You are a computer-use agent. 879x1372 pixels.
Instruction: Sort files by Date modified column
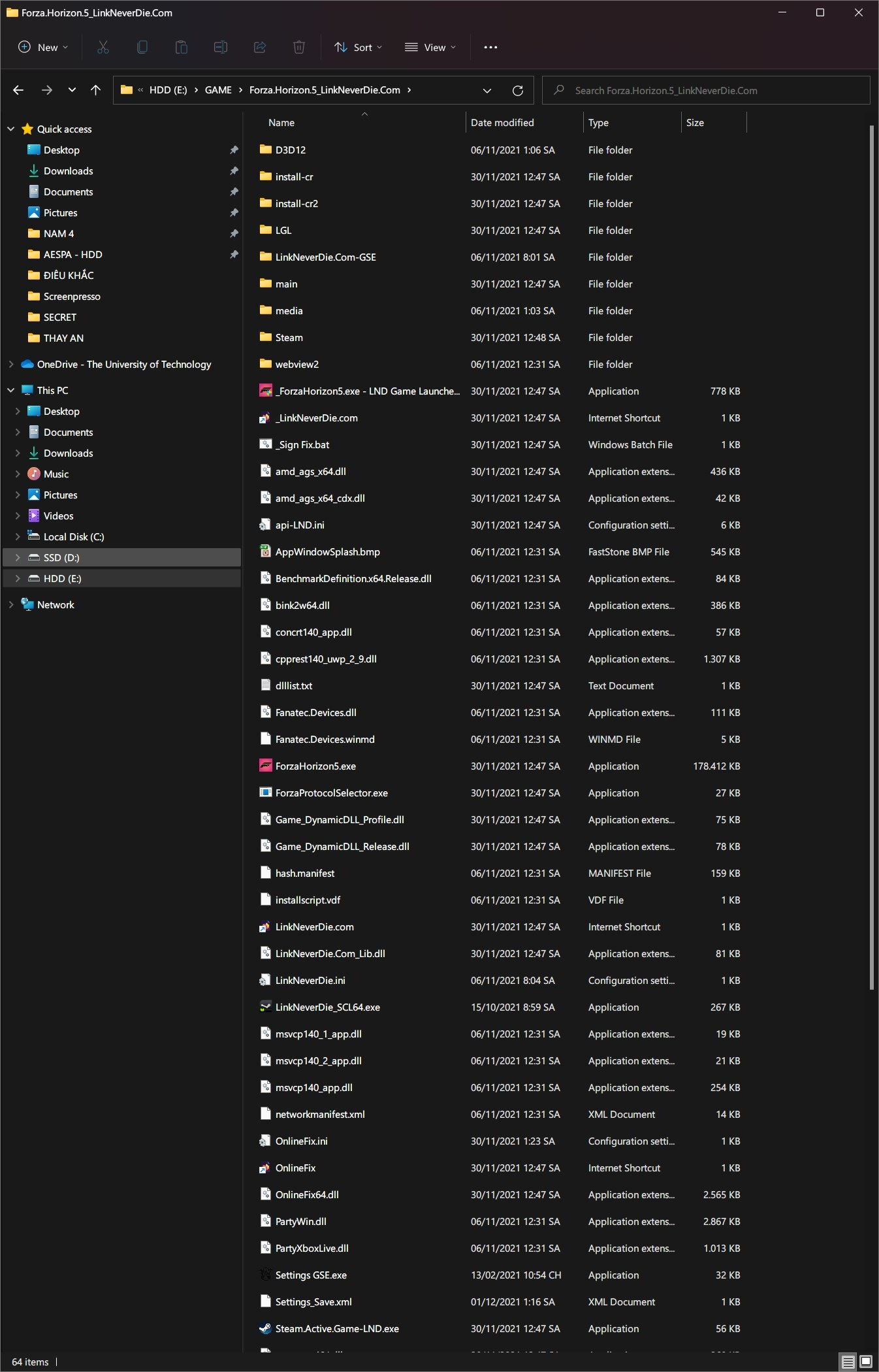point(502,123)
